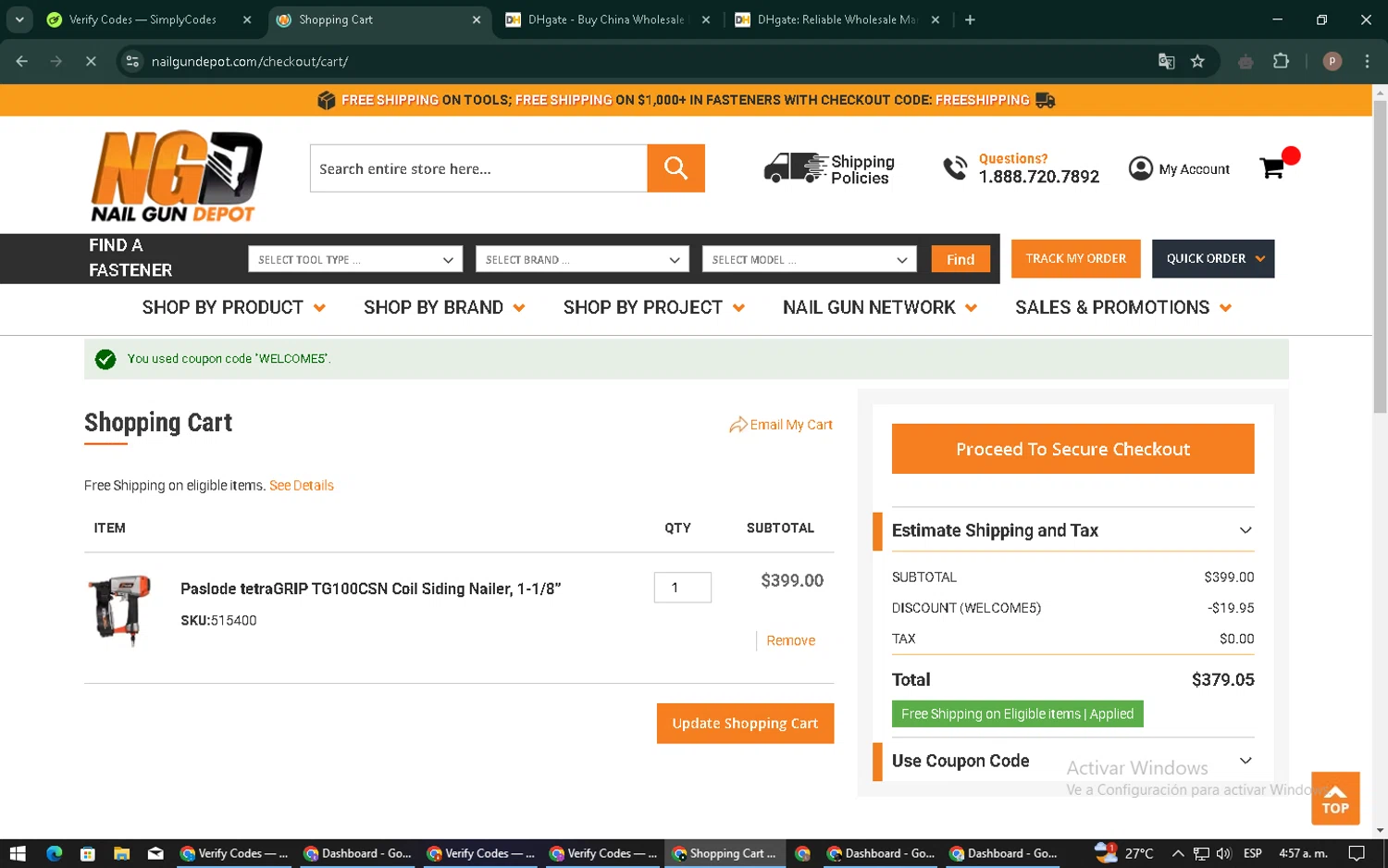Viewport: 1388px width, 868px height.
Task: Open Paslode tetraGRIP TG100CSN product link
Action: (371, 589)
